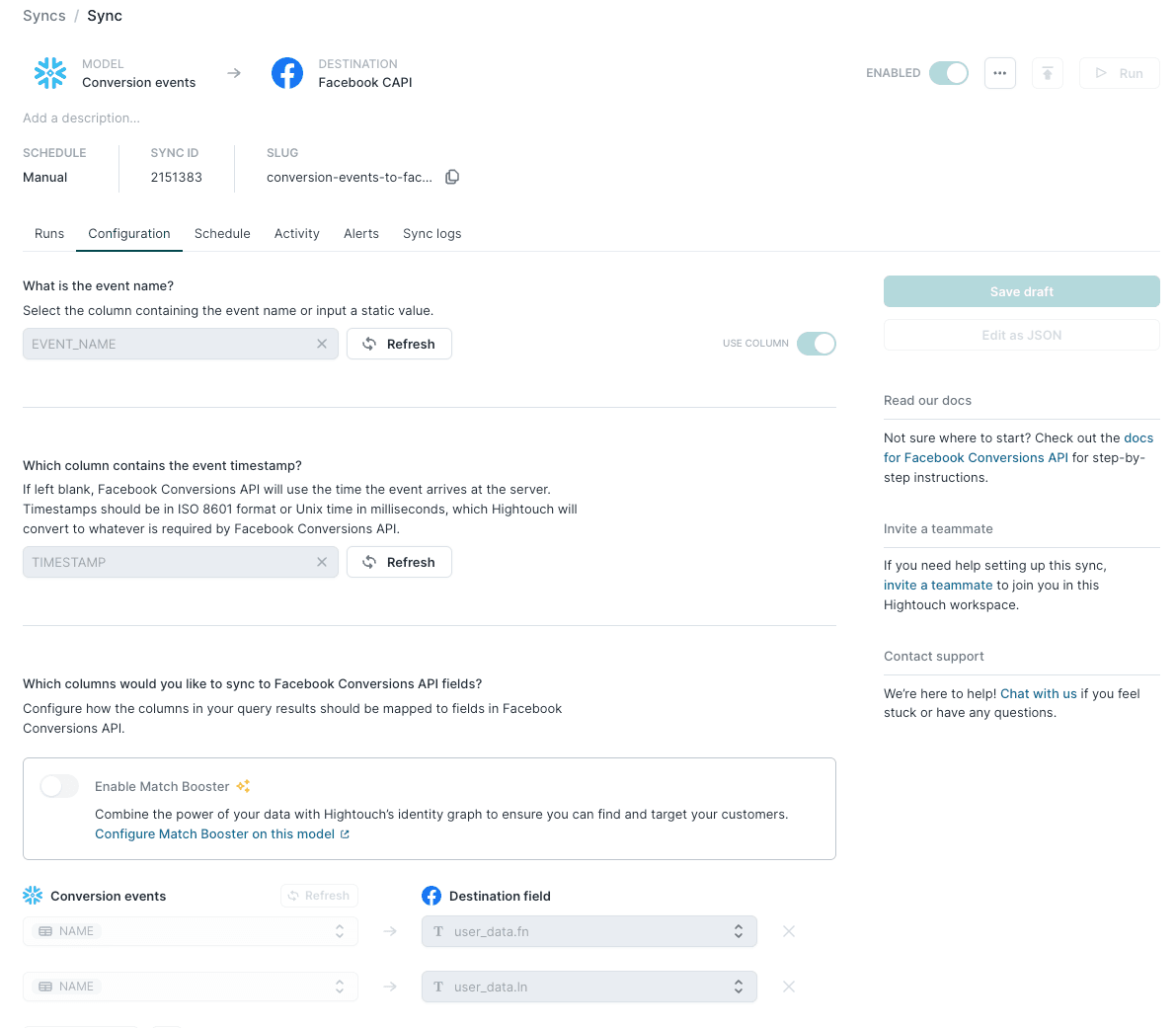Click the Snowflake model icon beside Conversion events
The width and height of the screenshot is (1176, 1028).
coord(50,73)
